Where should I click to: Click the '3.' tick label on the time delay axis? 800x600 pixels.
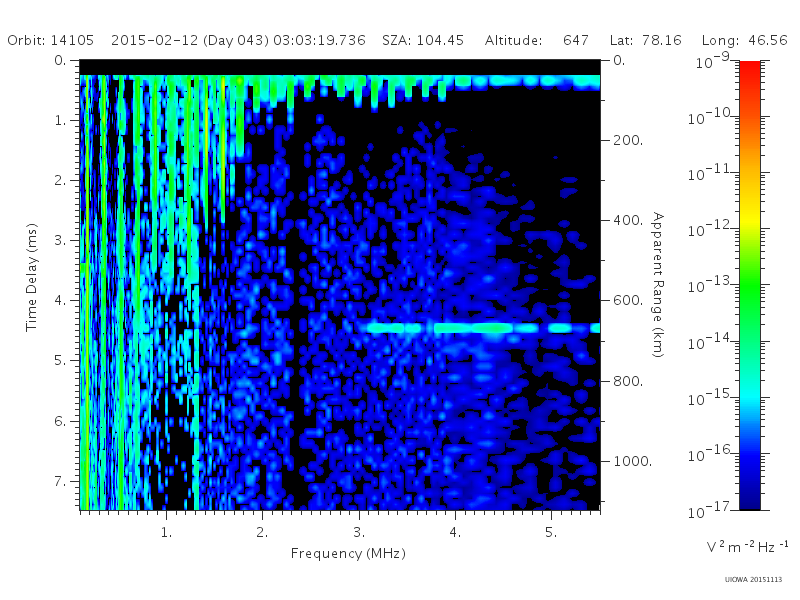(x=60, y=240)
